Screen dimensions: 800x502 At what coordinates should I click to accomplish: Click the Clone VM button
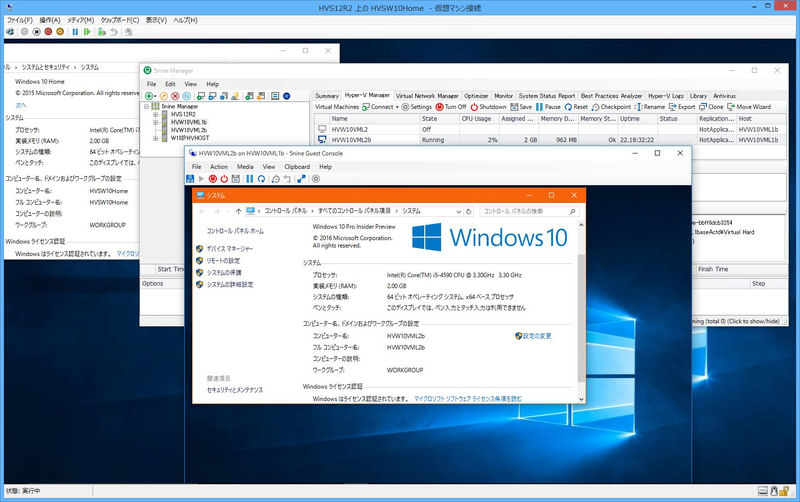pyautogui.click(x=712, y=106)
